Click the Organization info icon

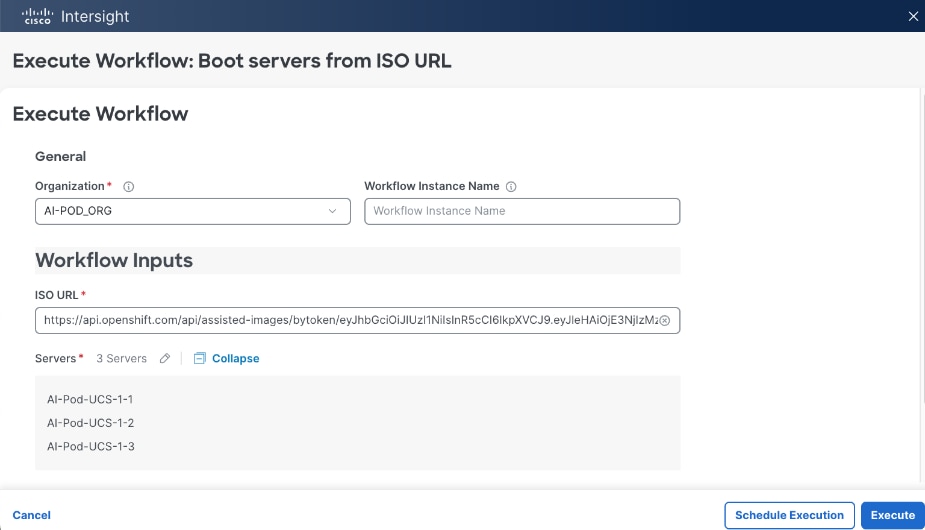coord(129,186)
